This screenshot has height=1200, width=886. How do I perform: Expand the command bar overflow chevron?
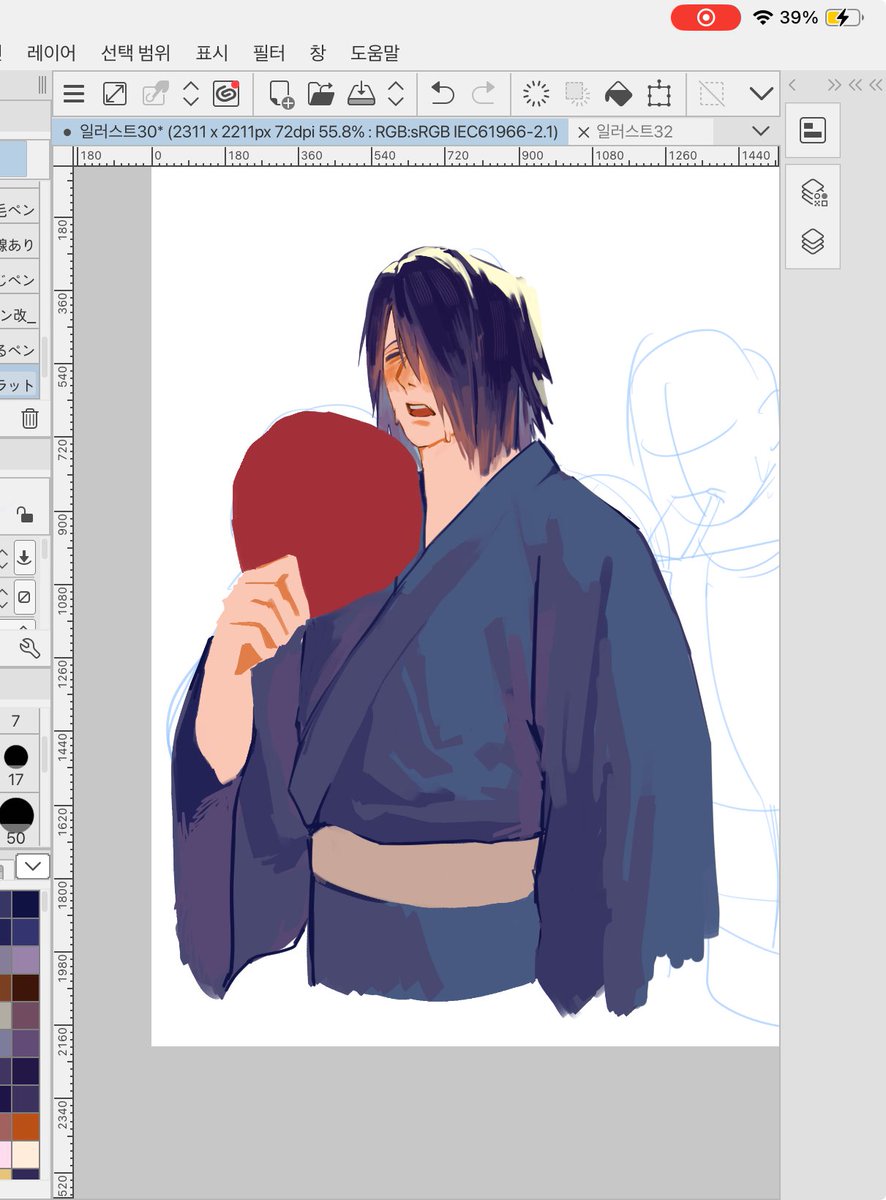click(761, 94)
